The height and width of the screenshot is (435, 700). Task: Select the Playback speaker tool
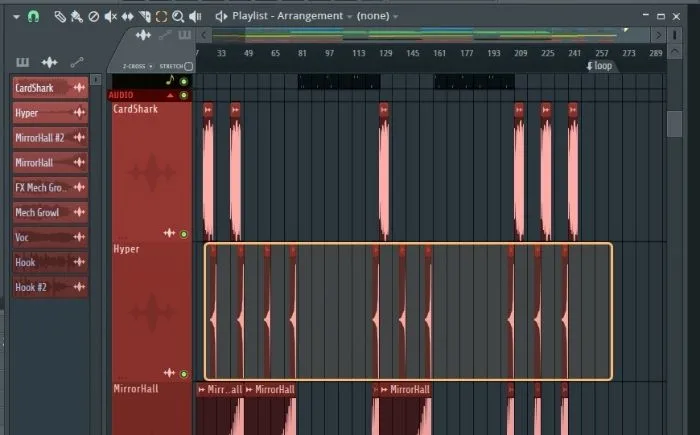point(195,17)
